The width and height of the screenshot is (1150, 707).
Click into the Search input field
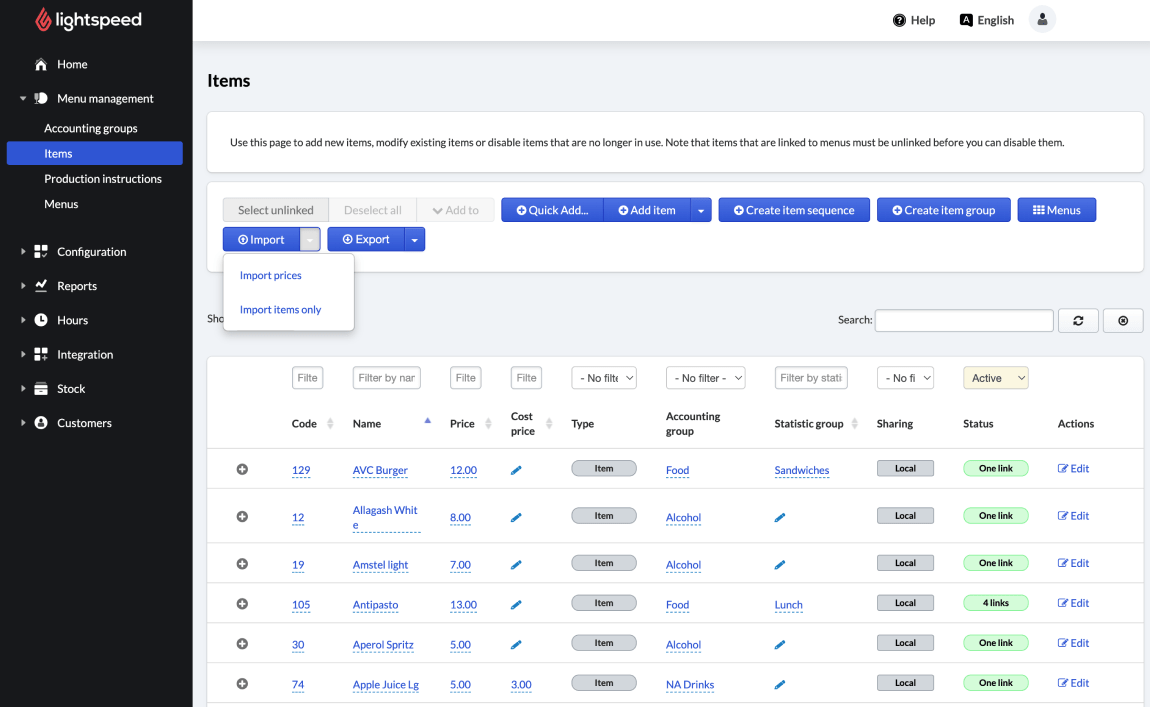coord(963,321)
